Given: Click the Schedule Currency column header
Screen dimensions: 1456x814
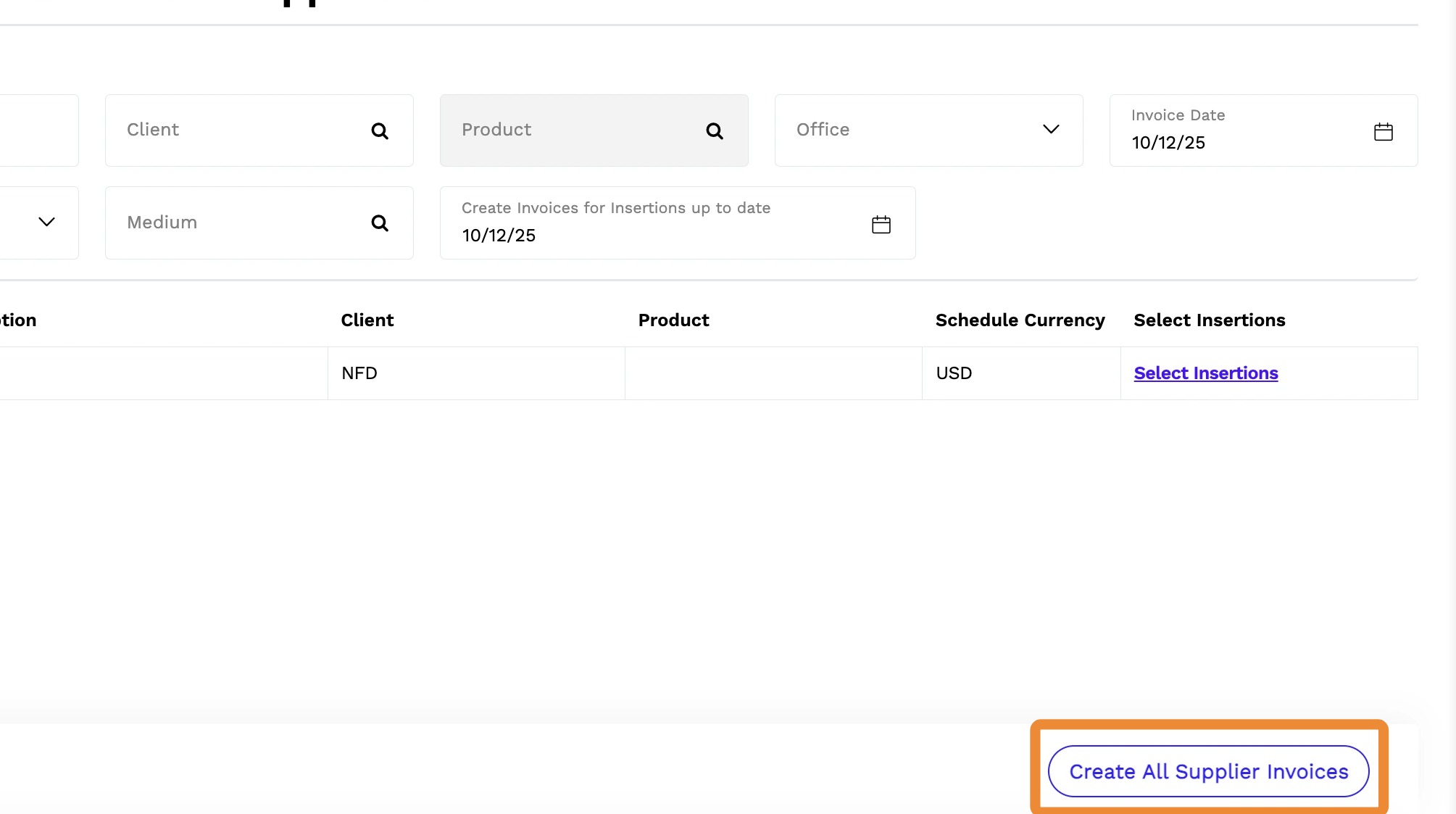Looking at the screenshot, I should 1020,320.
